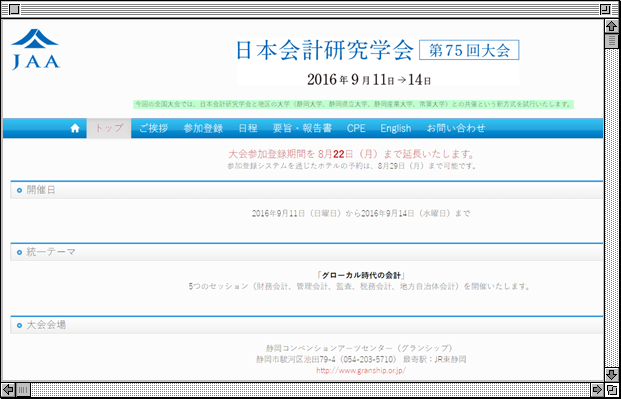
Task: Click the scroll left arrow
Action: coord(9,389)
